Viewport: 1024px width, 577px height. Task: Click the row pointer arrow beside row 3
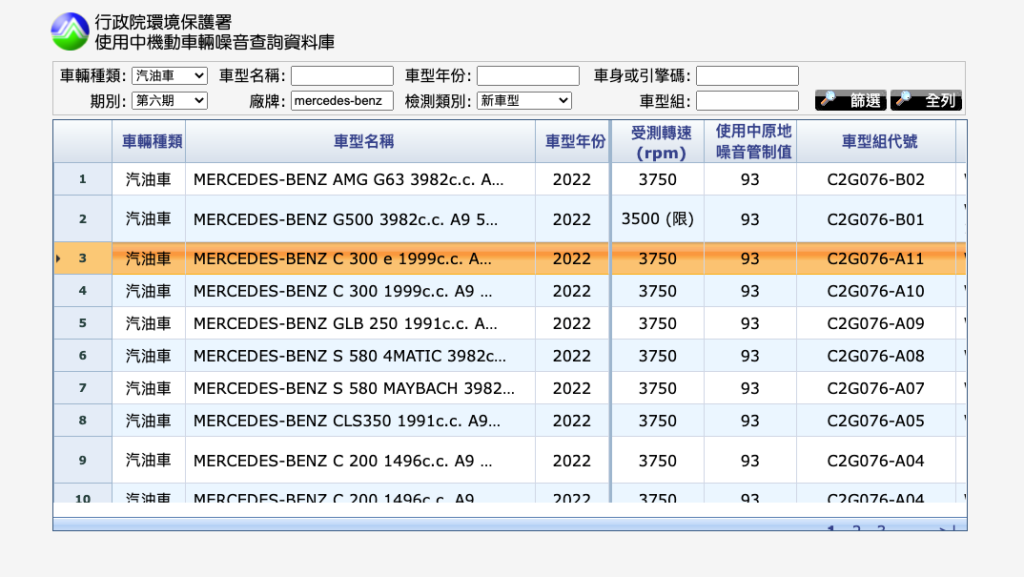[x=58, y=258]
